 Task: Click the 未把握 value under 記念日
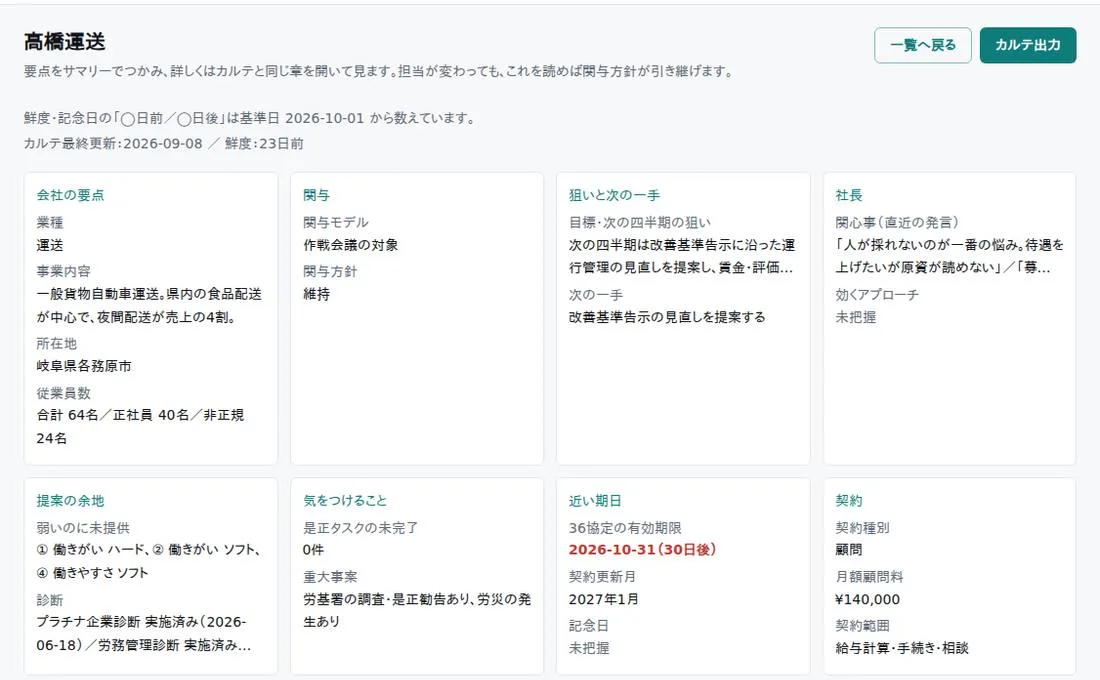tap(589, 648)
